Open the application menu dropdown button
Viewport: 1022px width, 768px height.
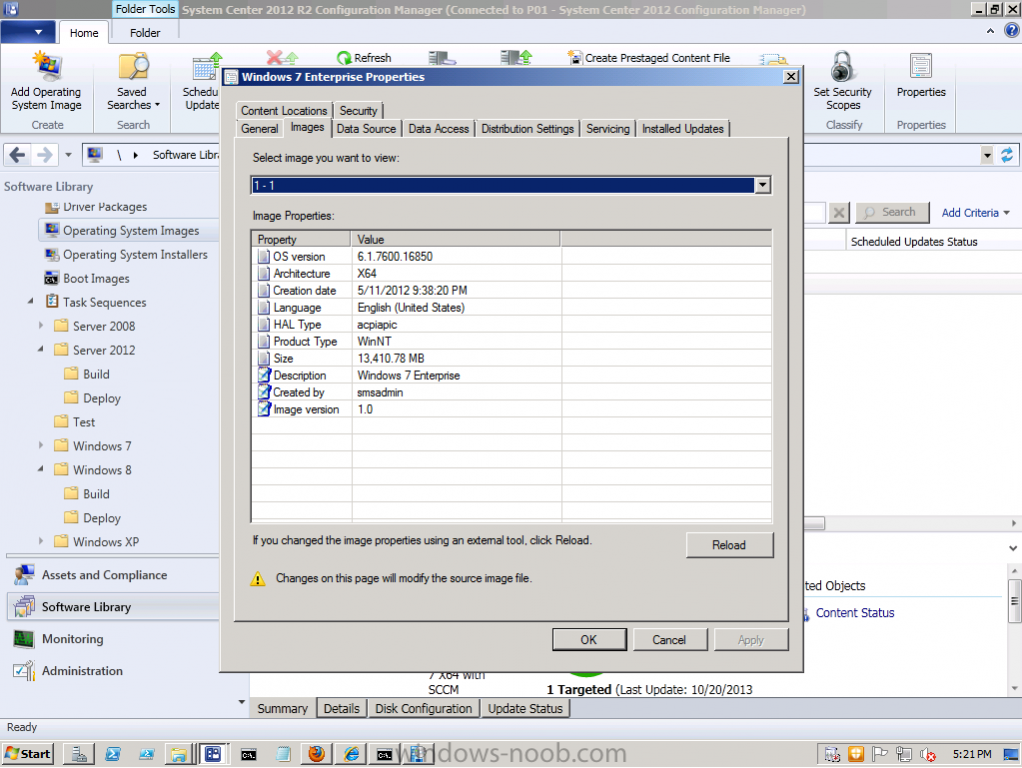click(27, 31)
